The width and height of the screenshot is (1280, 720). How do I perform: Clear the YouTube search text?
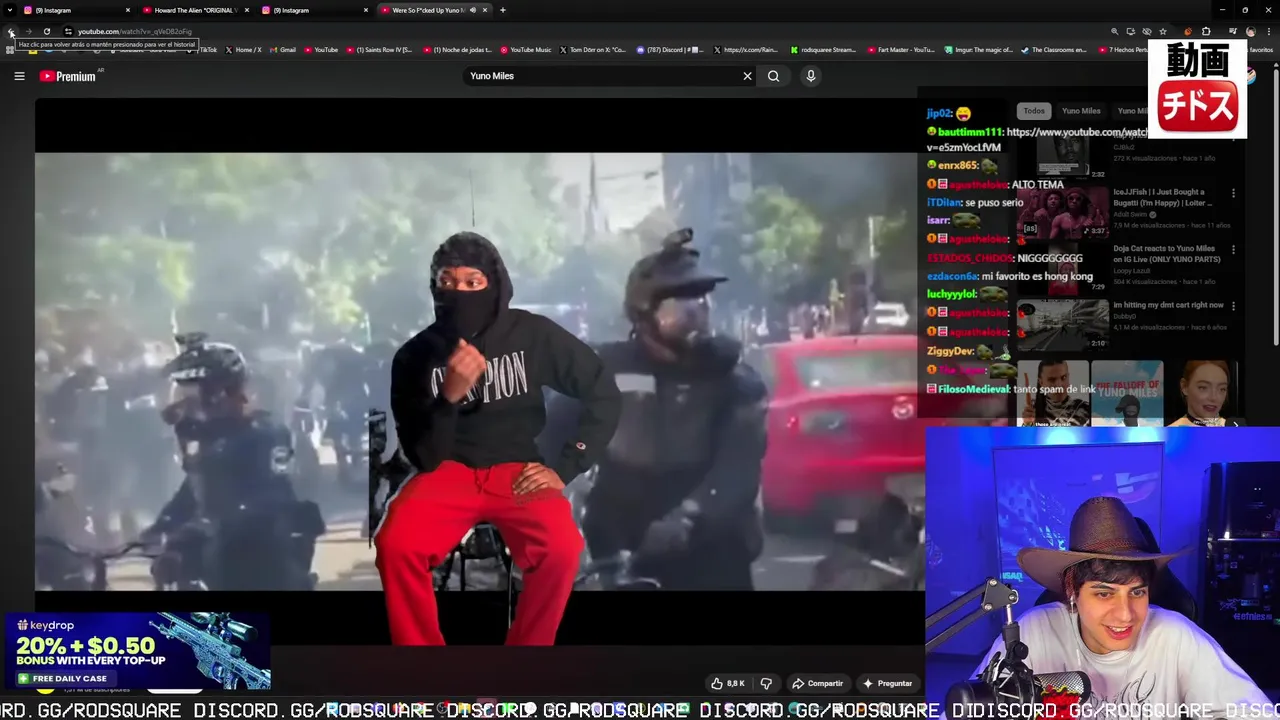[x=747, y=76]
